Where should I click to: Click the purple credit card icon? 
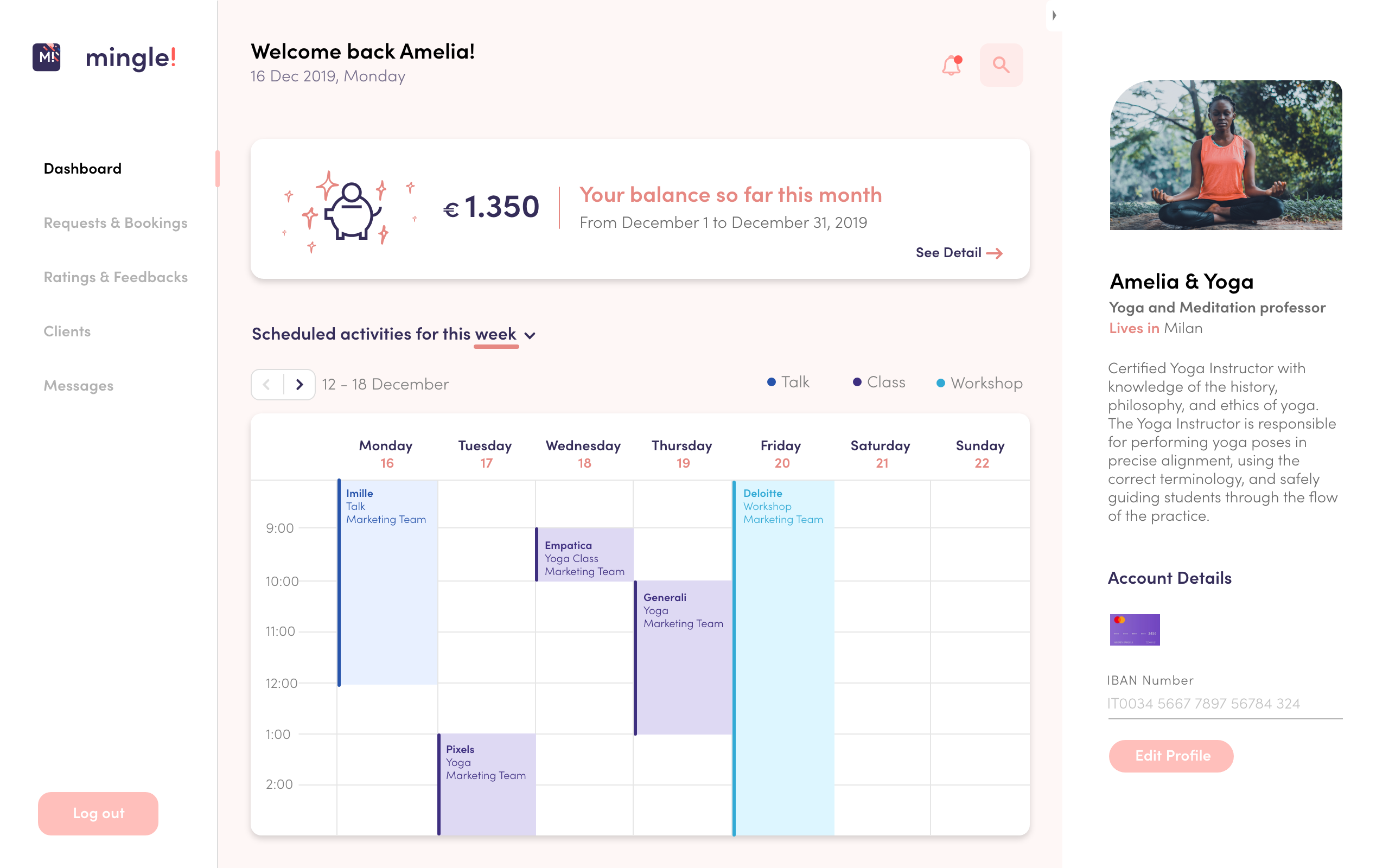click(1134, 629)
